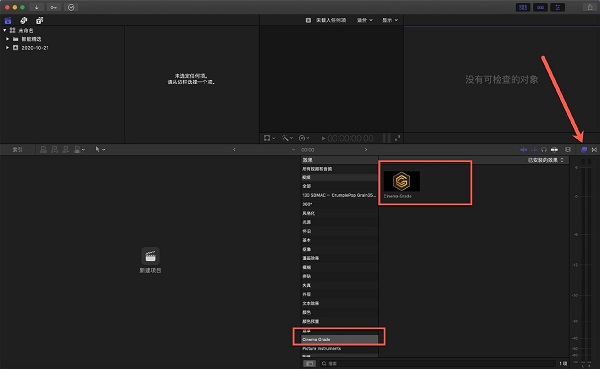The height and width of the screenshot is (369, 600).
Task: Click the 2020-10-21 event star icon
Action: 16,48
